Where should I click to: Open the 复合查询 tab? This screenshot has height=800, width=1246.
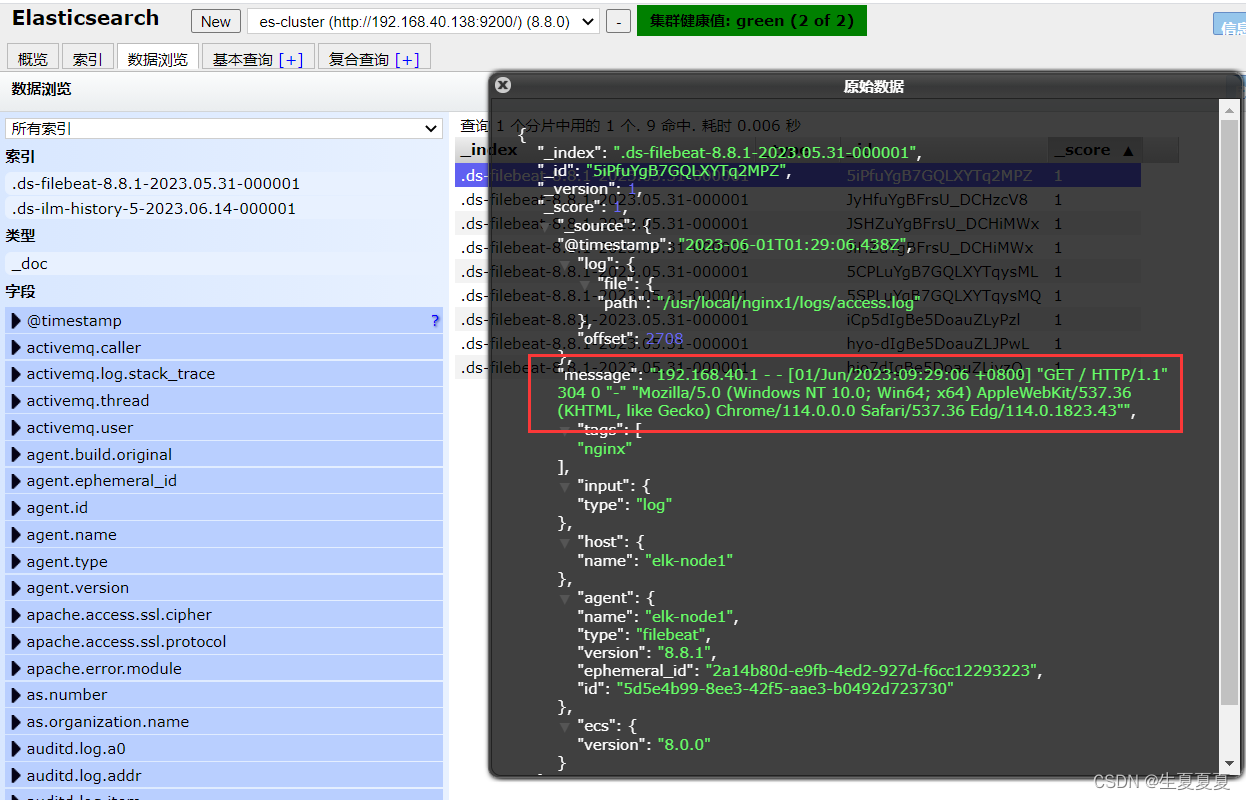(x=374, y=59)
